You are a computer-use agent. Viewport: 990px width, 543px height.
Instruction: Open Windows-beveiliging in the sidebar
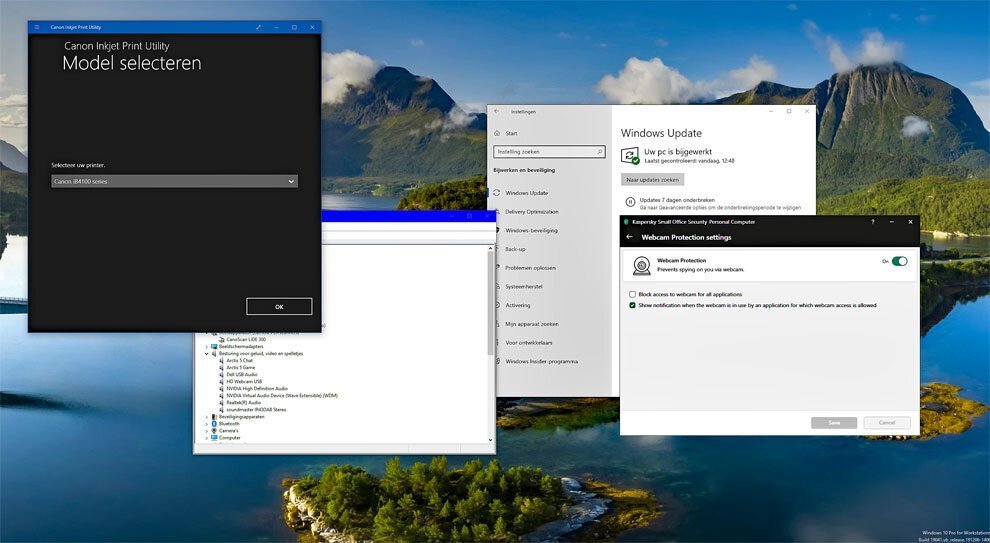pyautogui.click(x=531, y=230)
